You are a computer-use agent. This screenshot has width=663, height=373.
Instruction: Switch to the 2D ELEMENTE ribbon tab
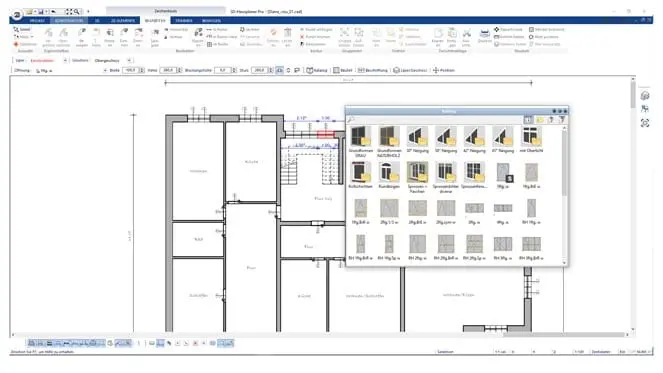click(x=123, y=20)
